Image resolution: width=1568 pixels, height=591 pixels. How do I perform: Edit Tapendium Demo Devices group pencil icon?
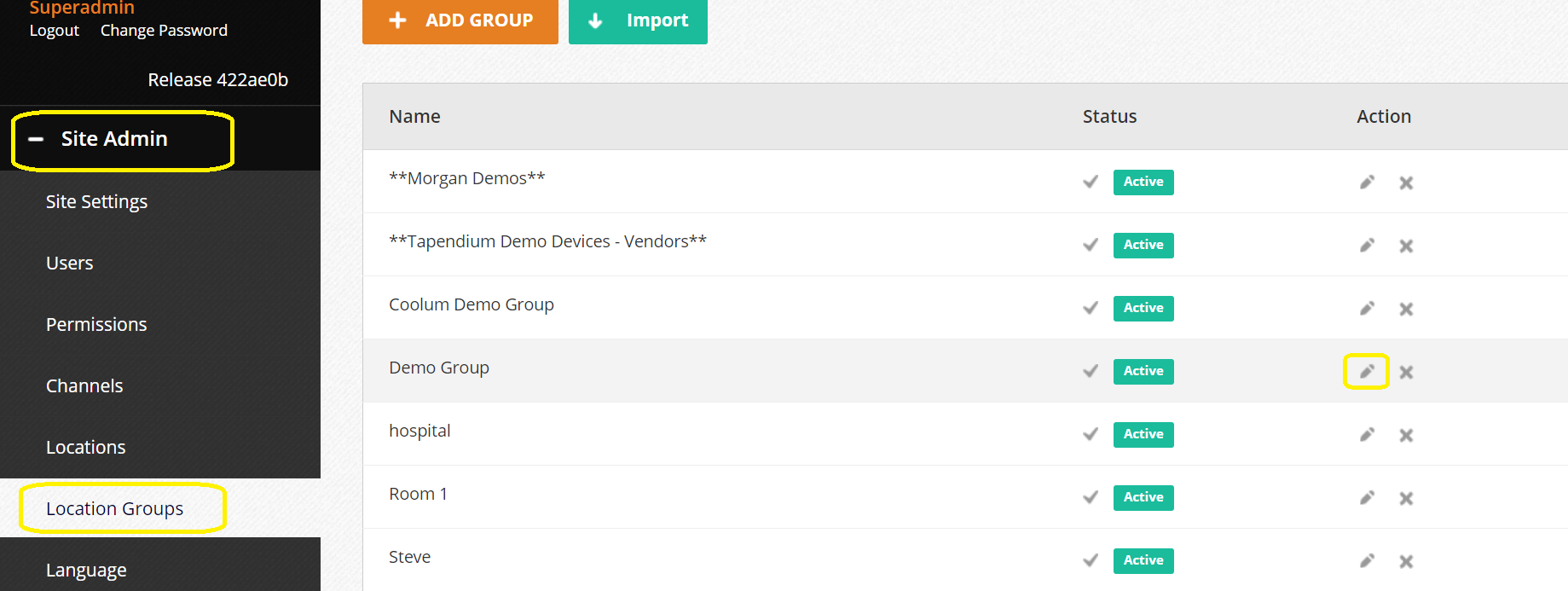(x=1367, y=245)
